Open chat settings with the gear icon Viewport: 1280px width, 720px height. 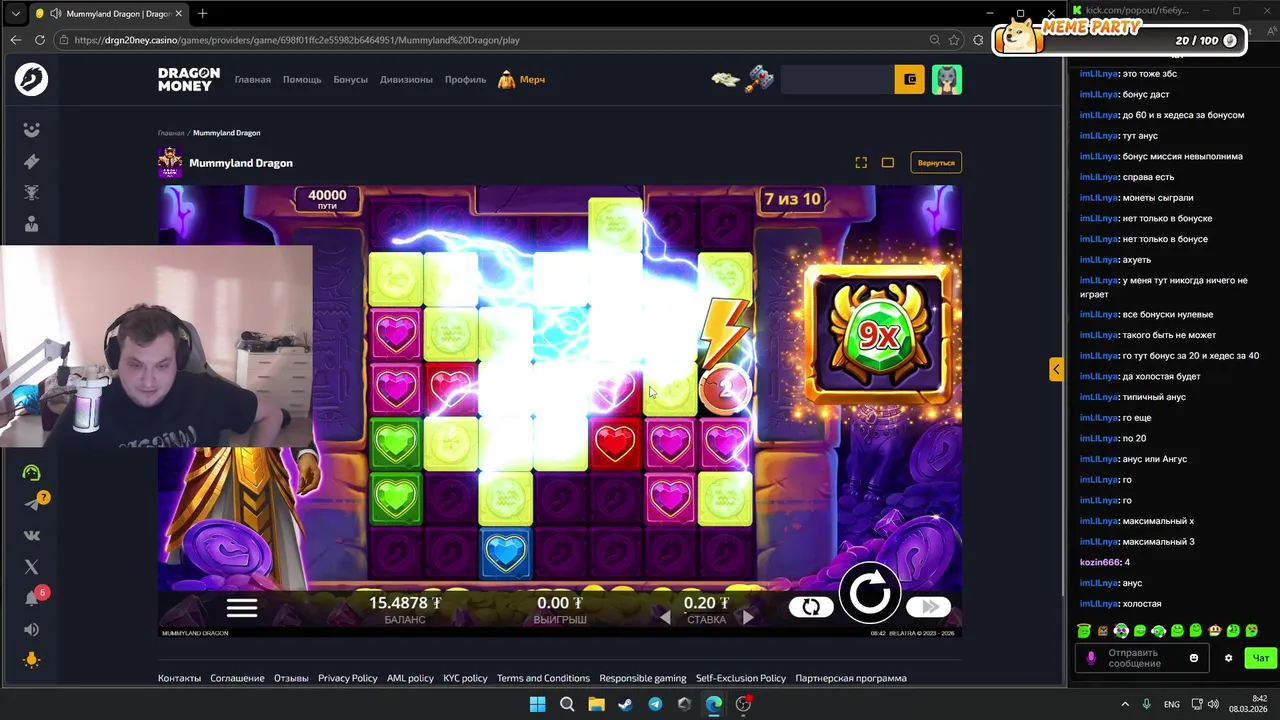(1228, 658)
